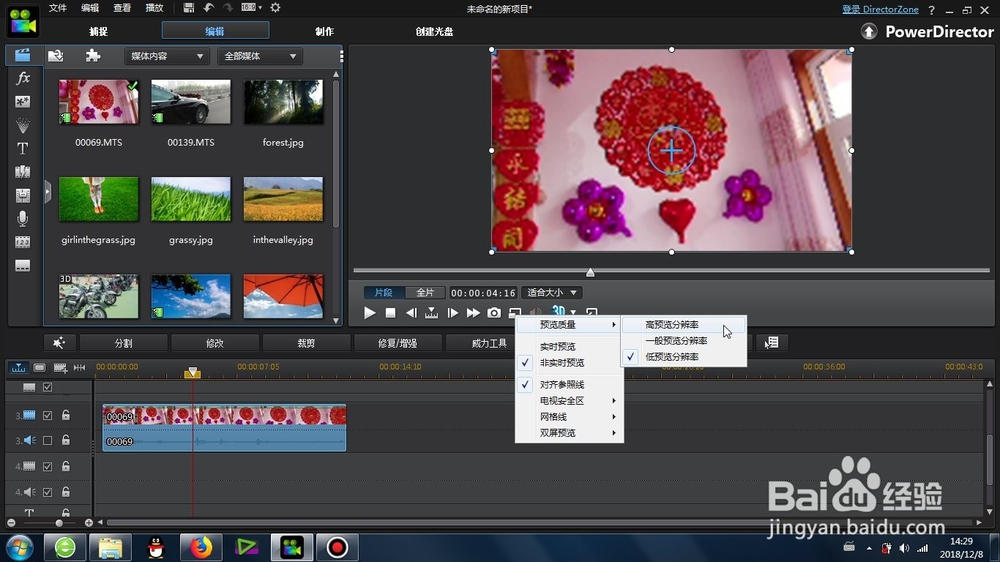1000x562 pixels.
Task: Toggle the top track checkbox
Action: [47, 387]
